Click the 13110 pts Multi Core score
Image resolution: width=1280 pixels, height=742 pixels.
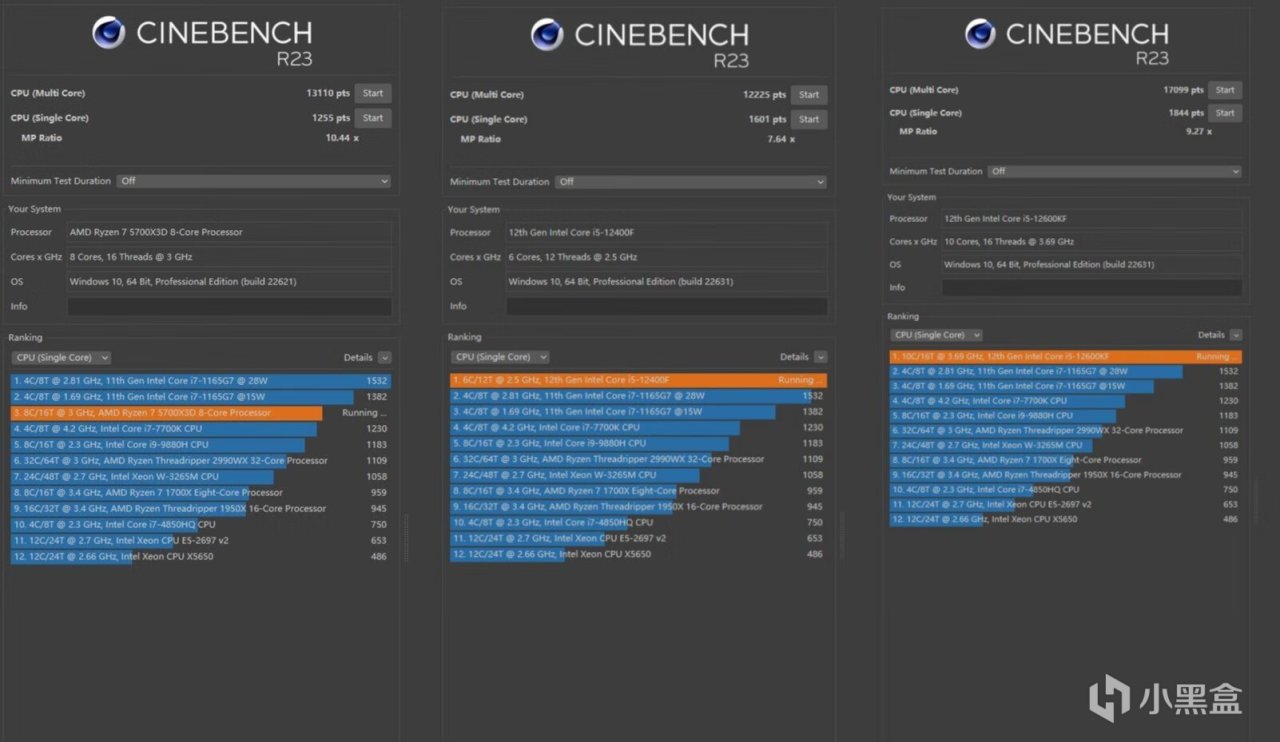coord(328,93)
